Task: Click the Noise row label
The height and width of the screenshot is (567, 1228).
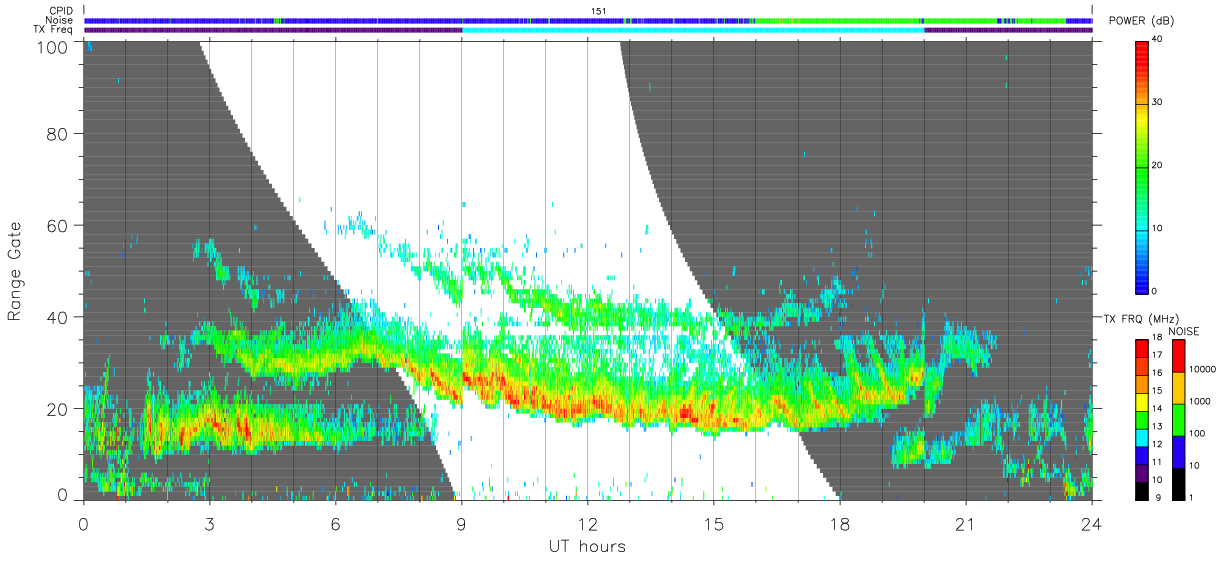Action: (x=60, y=20)
